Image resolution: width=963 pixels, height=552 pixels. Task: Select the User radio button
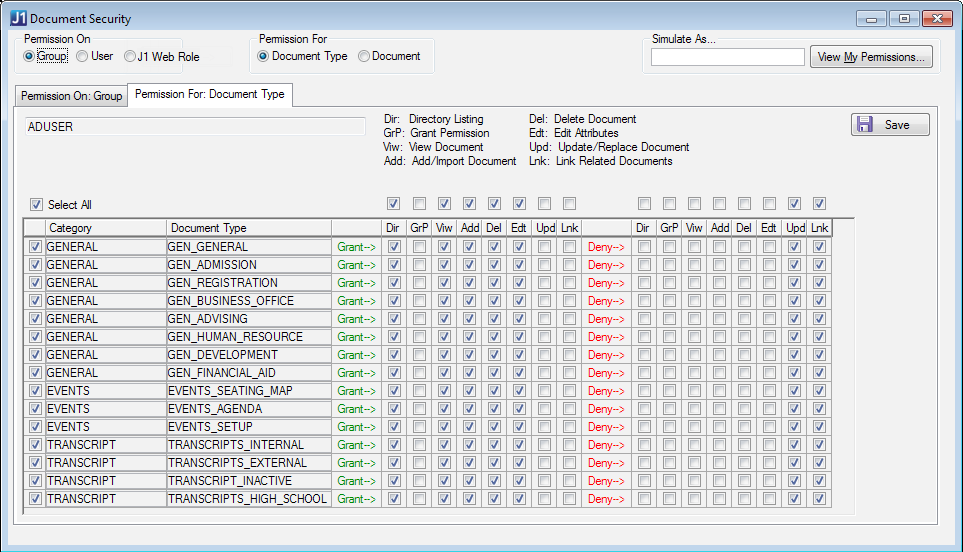tap(83, 57)
